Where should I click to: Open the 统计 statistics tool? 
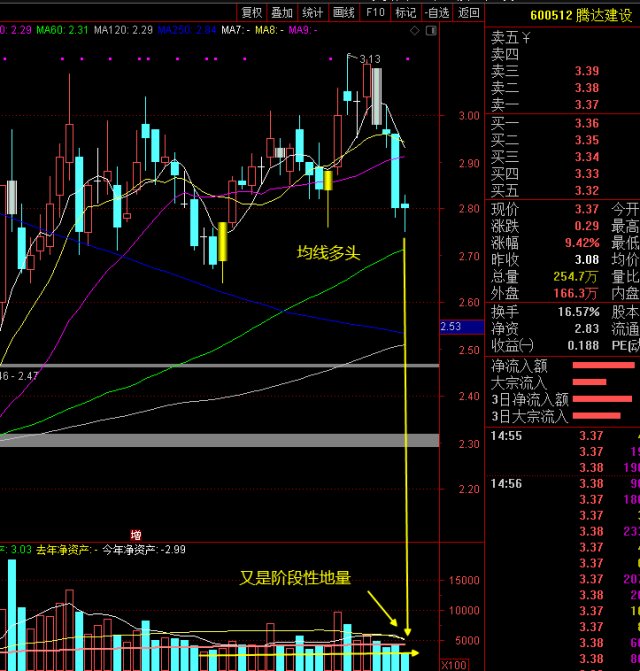pos(313,12)
